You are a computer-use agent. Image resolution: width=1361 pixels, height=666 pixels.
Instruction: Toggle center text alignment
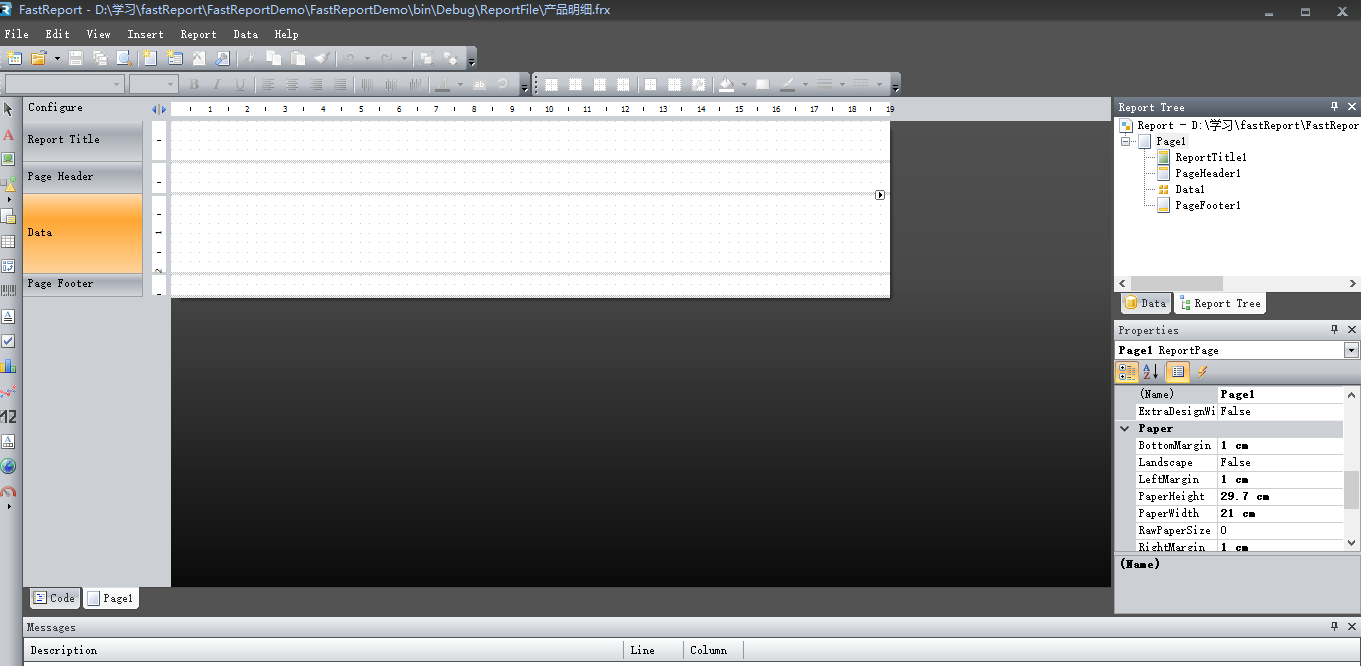click(x=292, y=85)
